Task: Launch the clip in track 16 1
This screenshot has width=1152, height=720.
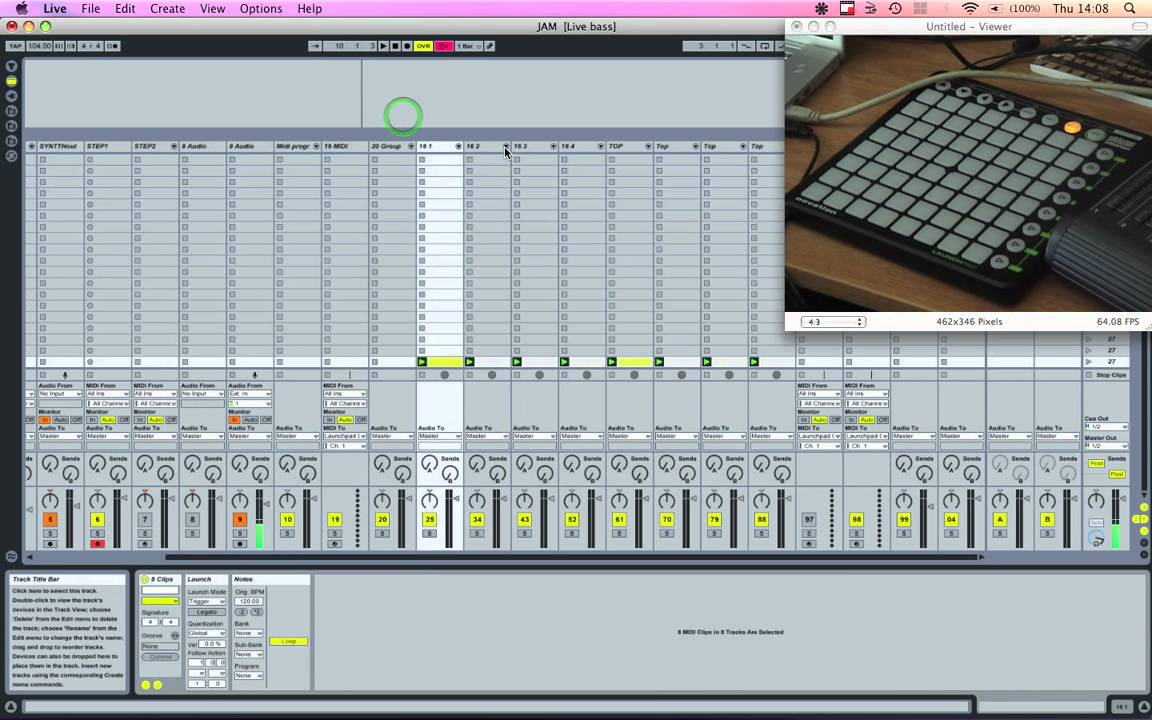Action: tap(422, 361)
